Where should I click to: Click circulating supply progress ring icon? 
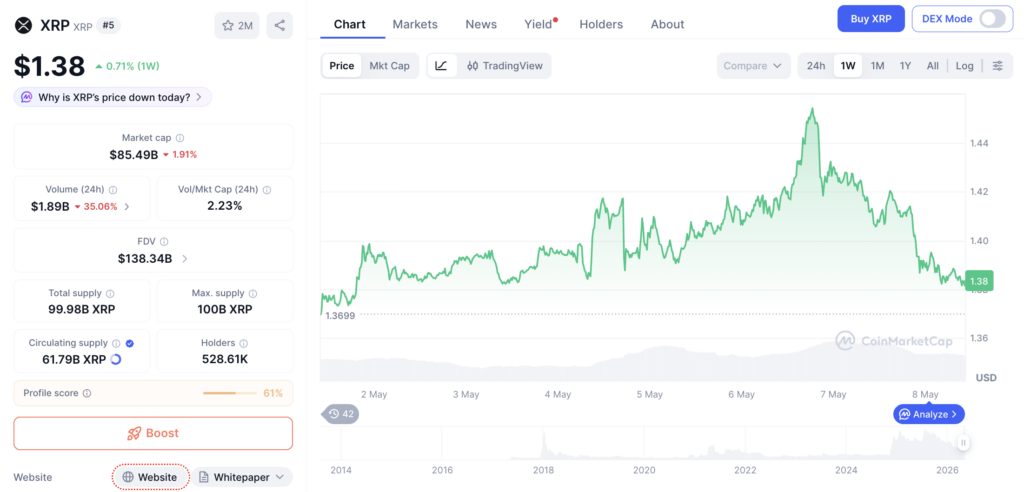coord(116,359)
